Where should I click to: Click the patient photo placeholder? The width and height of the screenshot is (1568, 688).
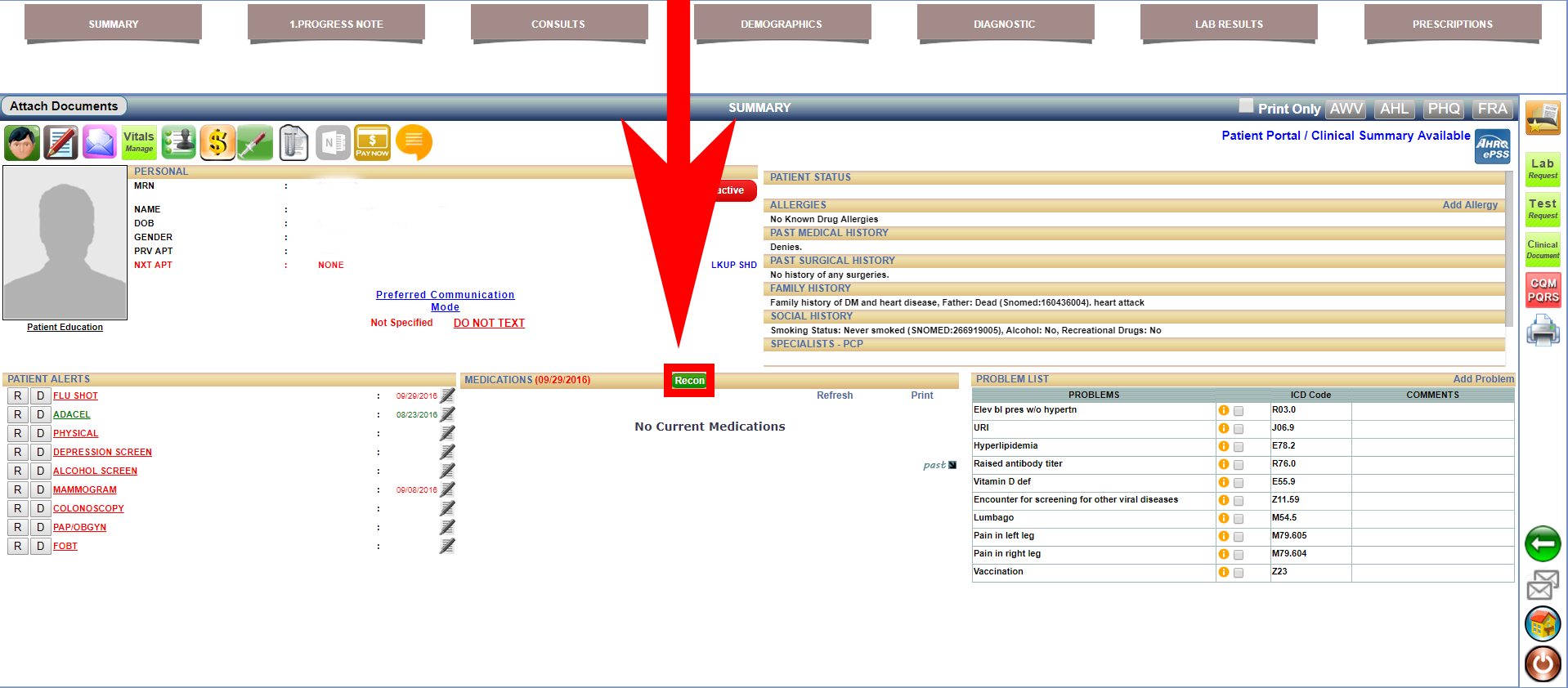65,243
